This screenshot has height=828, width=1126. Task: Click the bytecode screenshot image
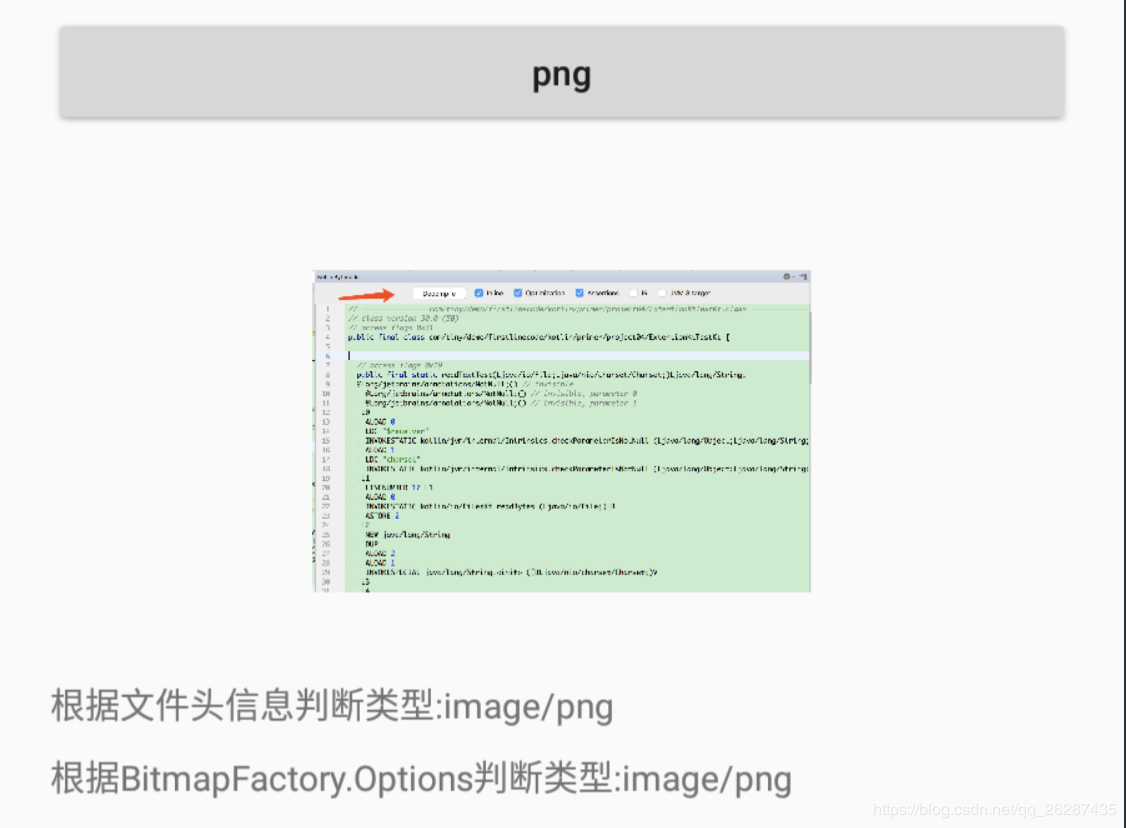[562, 430]
